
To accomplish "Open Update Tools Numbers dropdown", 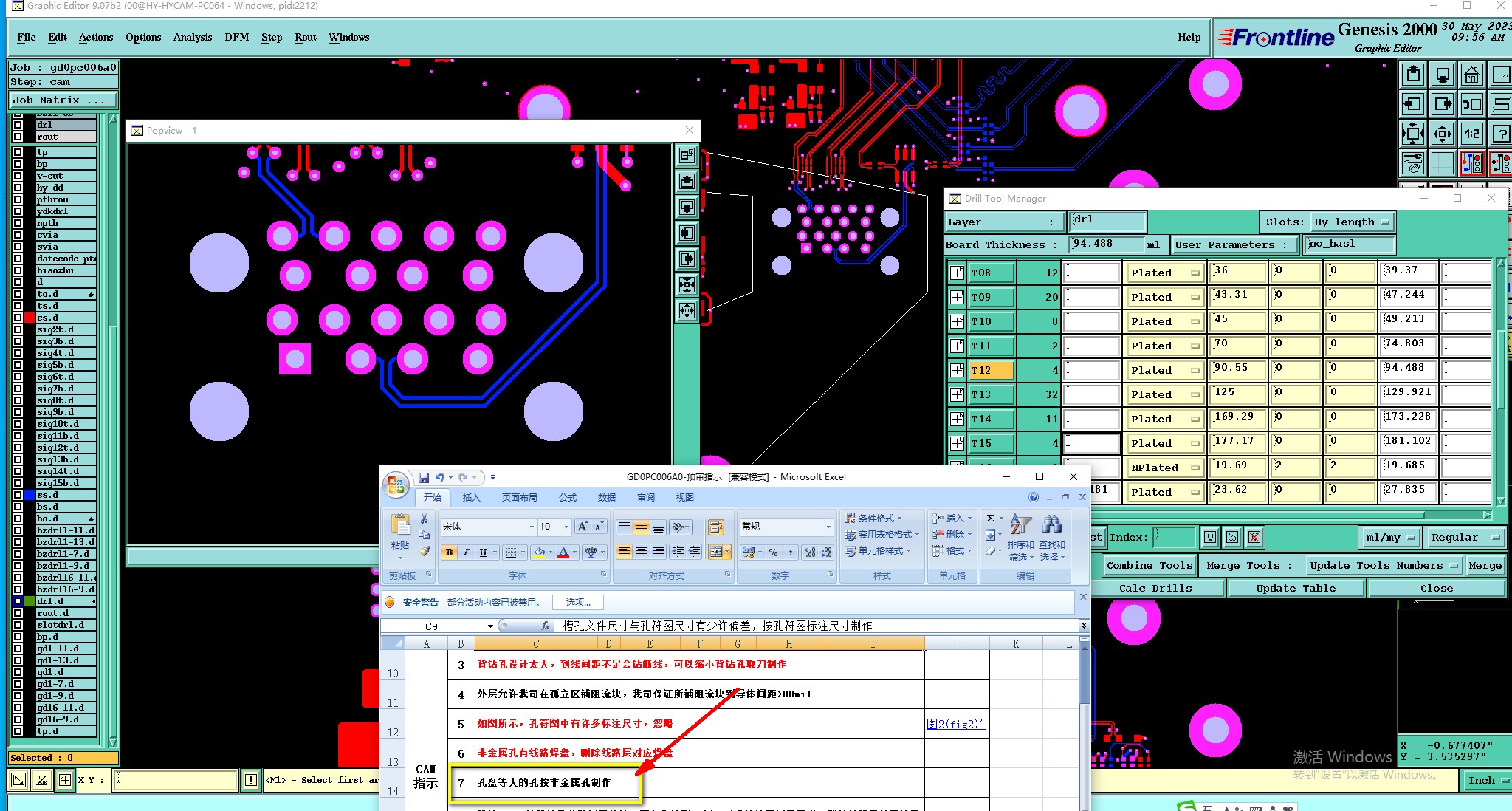I will (1384, 565).
